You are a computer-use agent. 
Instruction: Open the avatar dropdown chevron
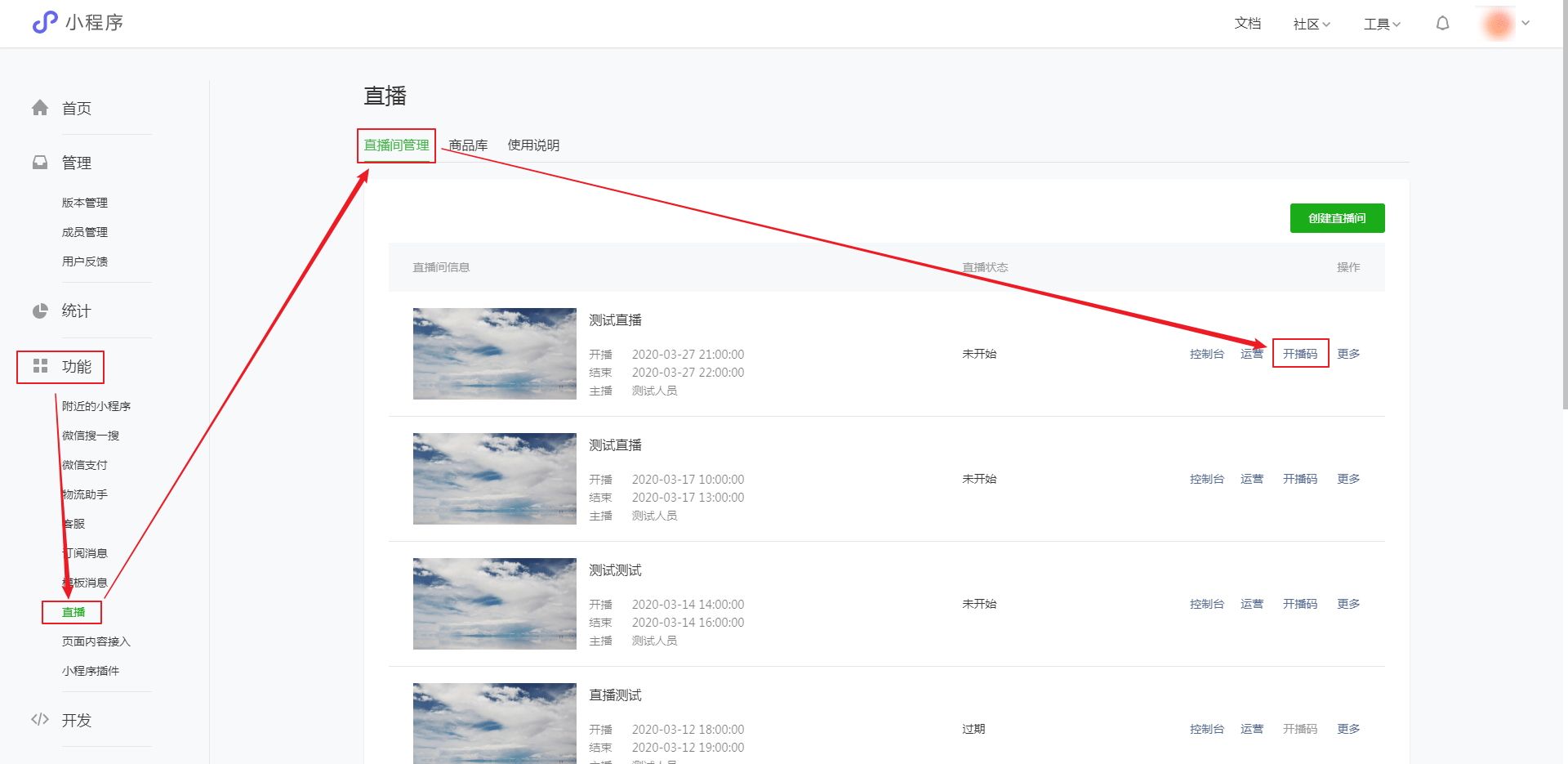(1526, 23)
